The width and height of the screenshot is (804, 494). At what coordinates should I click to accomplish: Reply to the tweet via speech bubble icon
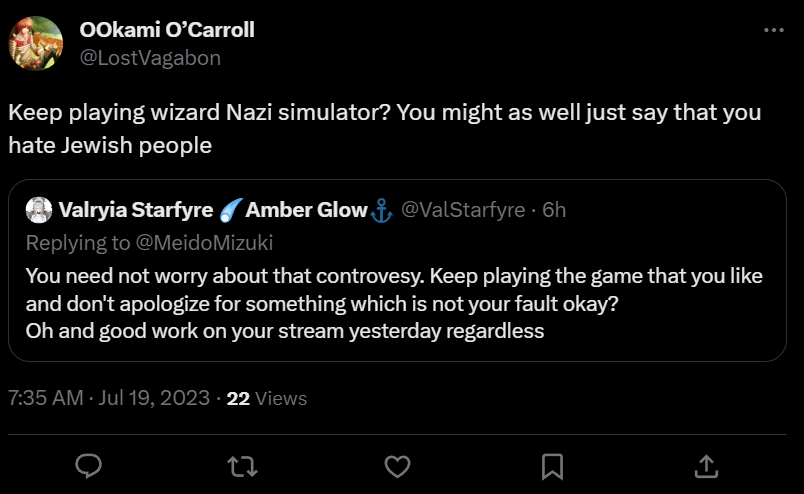[89, 466]
